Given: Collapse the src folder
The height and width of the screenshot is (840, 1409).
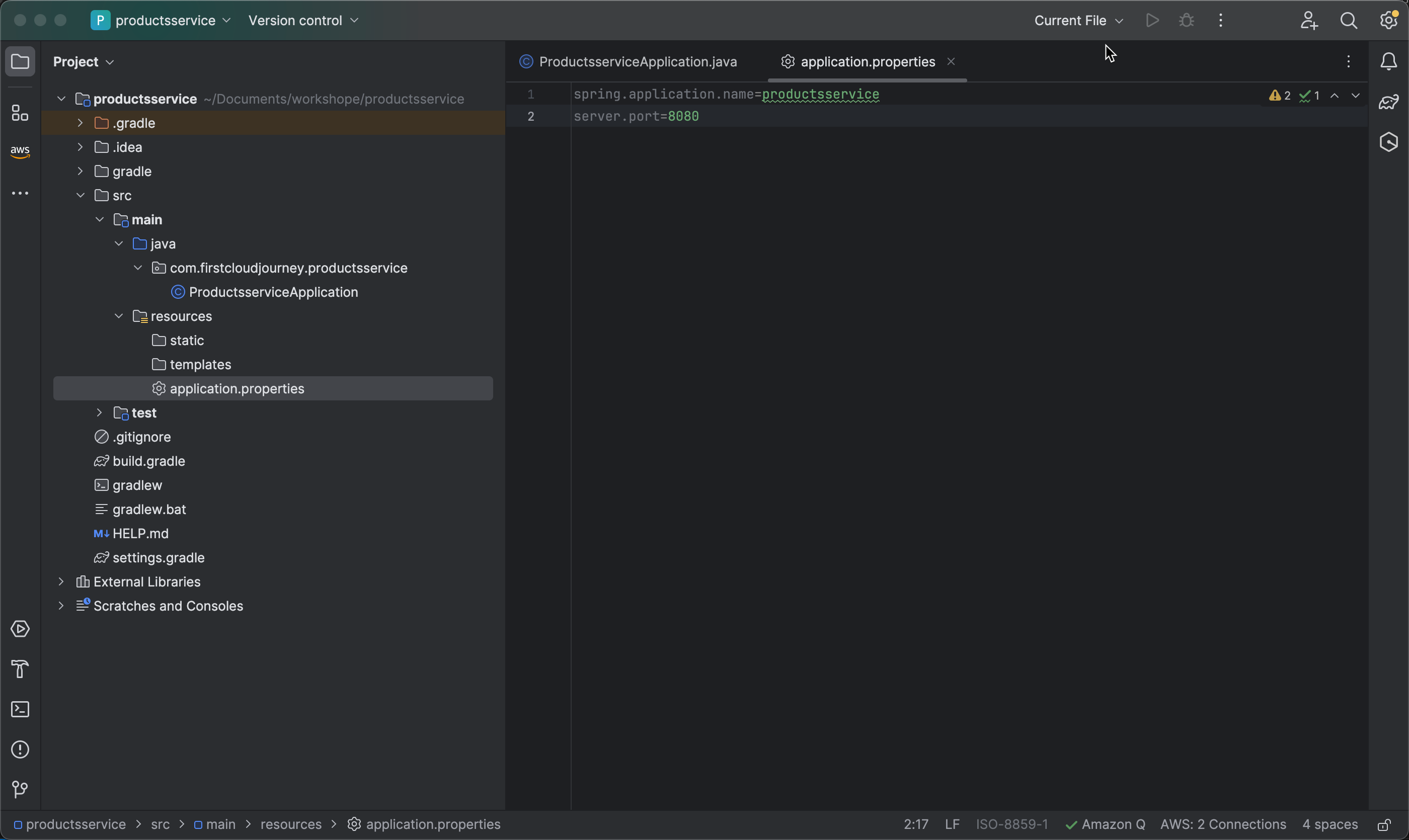Looking at the screenshot, I should [x=80, y=195].
